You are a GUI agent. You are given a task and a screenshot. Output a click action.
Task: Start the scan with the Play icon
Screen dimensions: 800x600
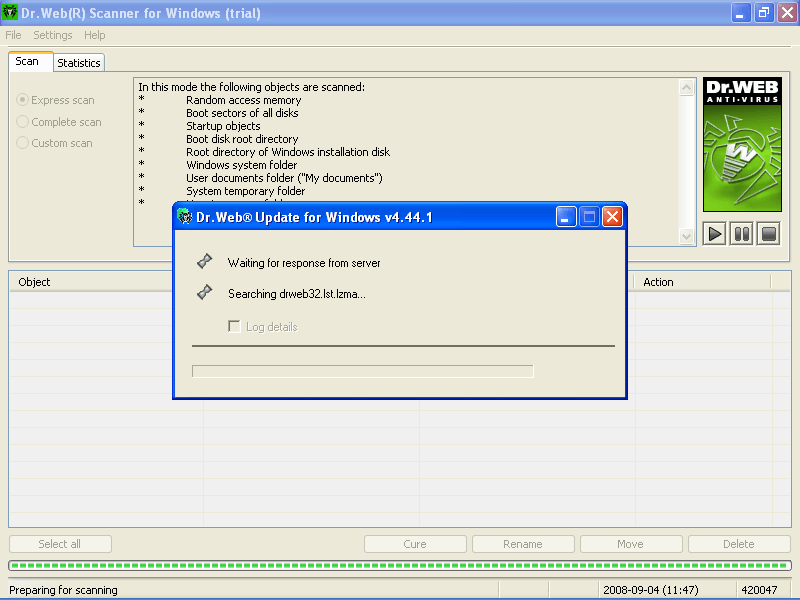pos(713,233)
